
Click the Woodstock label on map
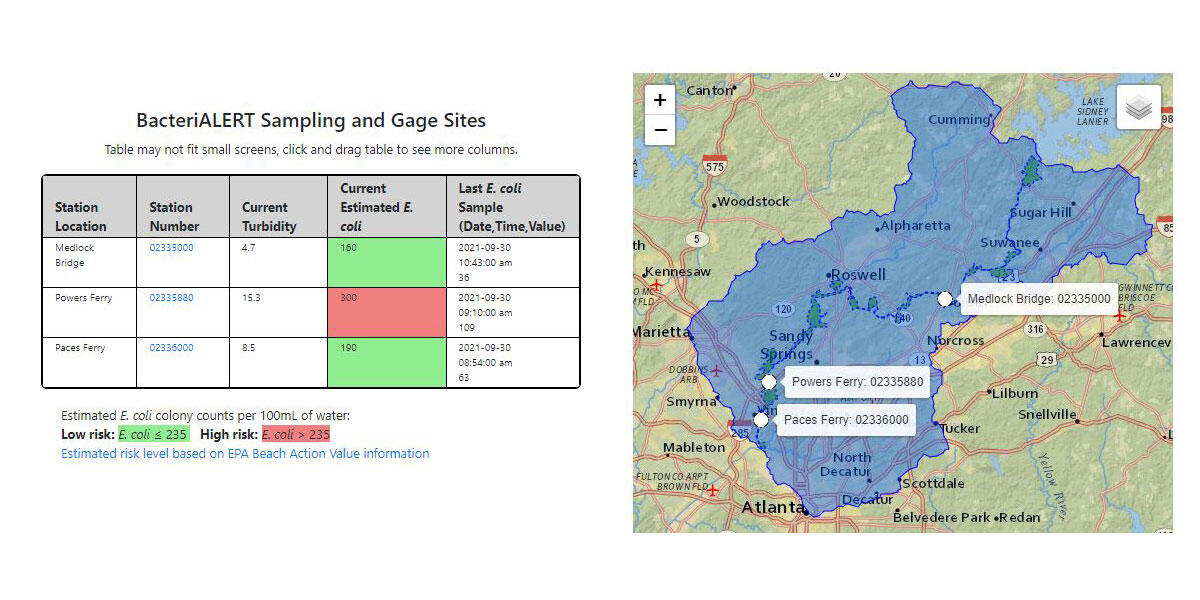click(754, 201)
